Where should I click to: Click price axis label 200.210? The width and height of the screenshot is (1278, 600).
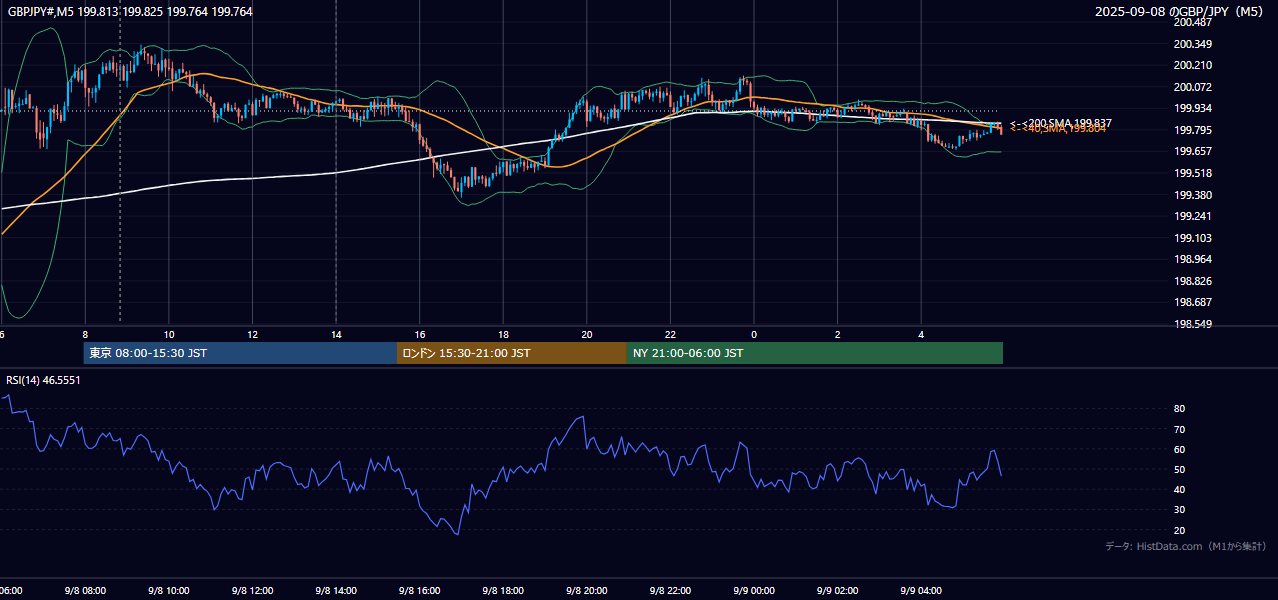coord(1192,65)
